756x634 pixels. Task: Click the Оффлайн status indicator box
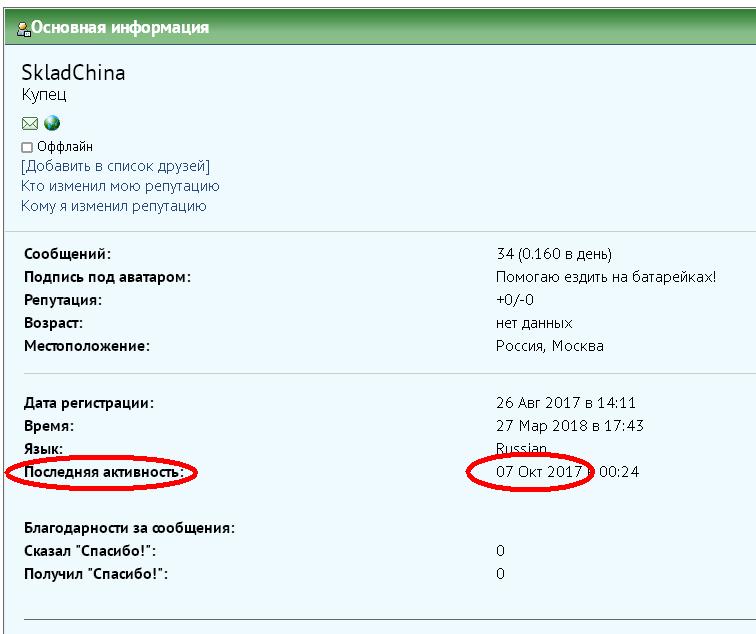27,147
